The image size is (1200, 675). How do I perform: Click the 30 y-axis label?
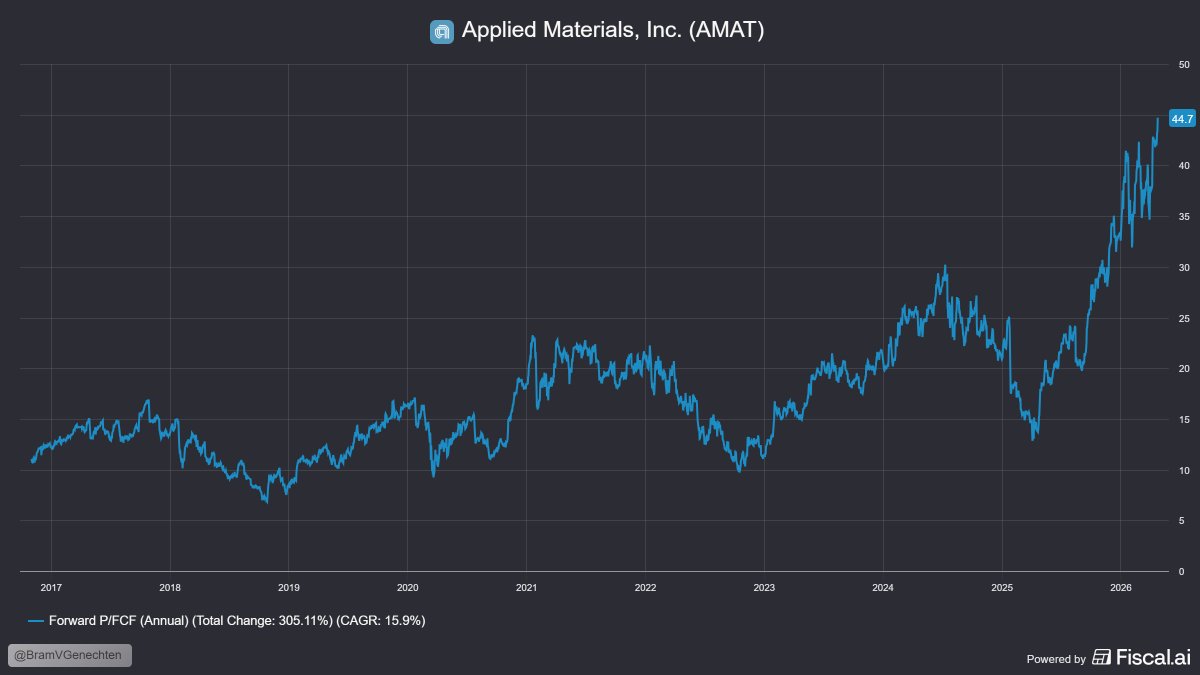[1185, 267]
